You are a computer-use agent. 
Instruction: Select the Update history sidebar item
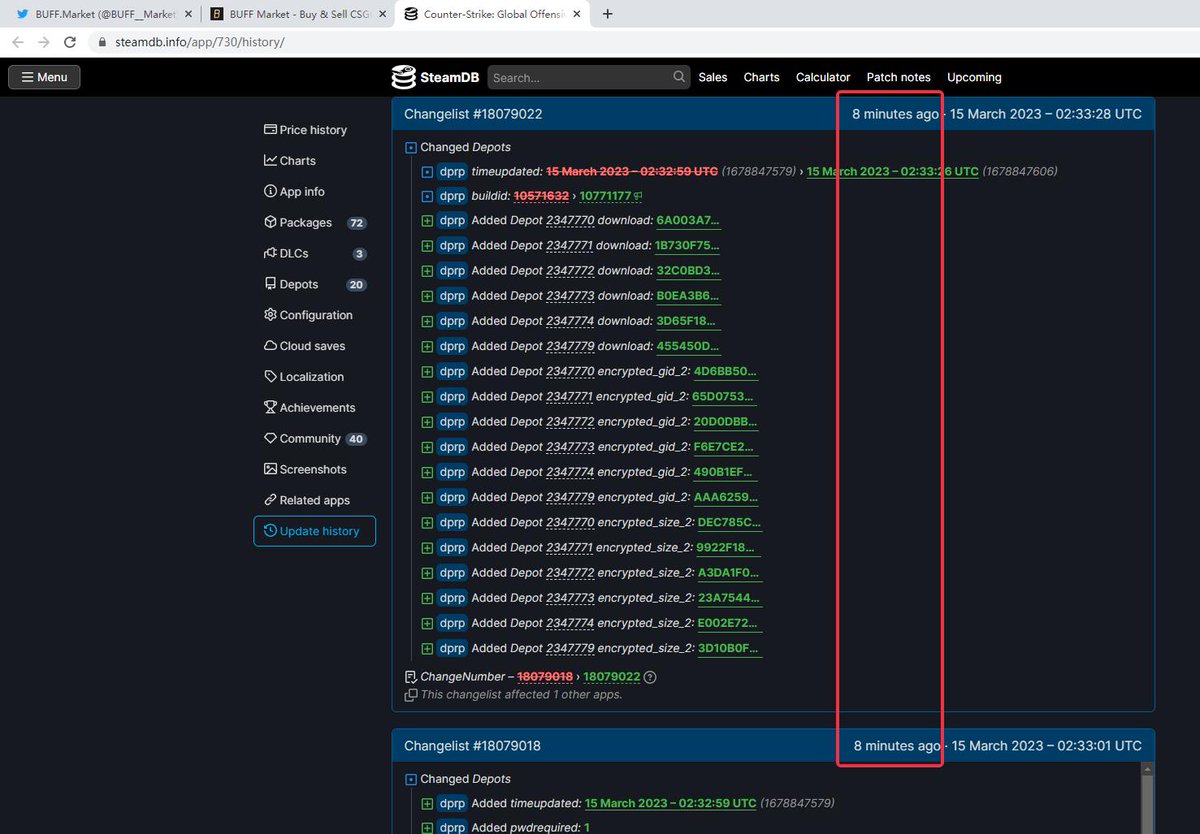pyautogui.click(x=314, y=531)
